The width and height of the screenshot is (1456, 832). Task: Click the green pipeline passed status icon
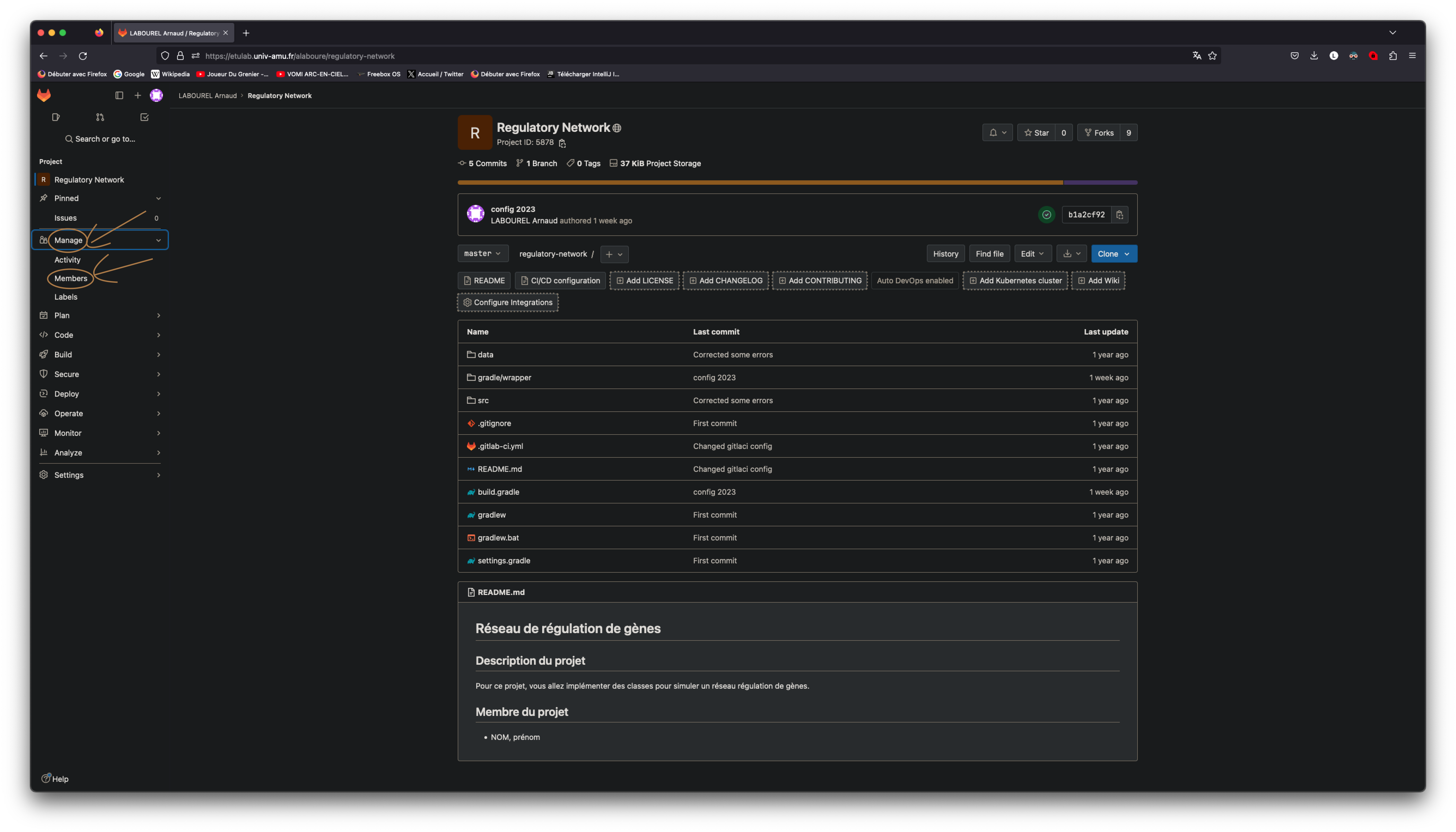point(1046,215)
